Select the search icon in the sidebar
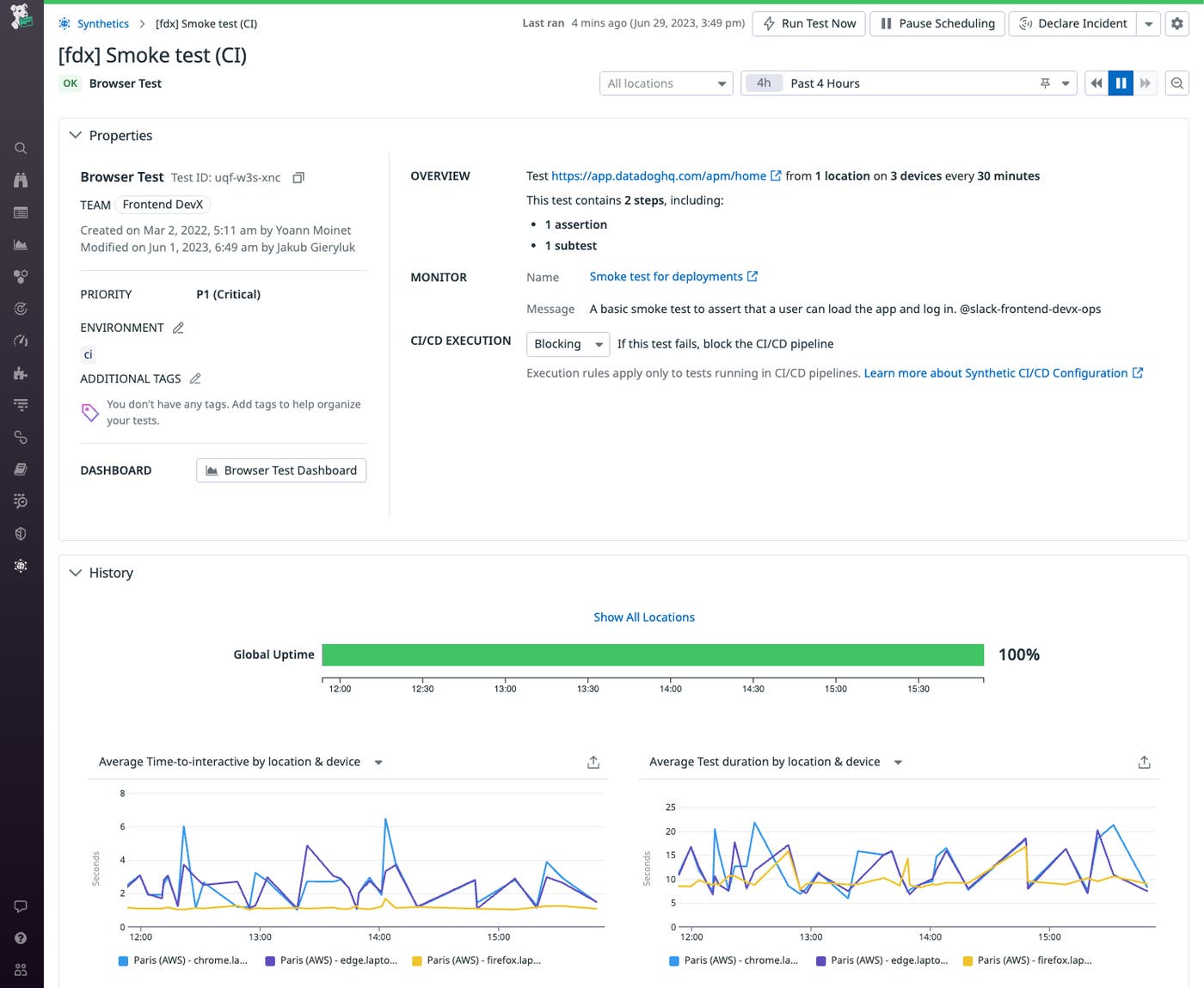 21,148
